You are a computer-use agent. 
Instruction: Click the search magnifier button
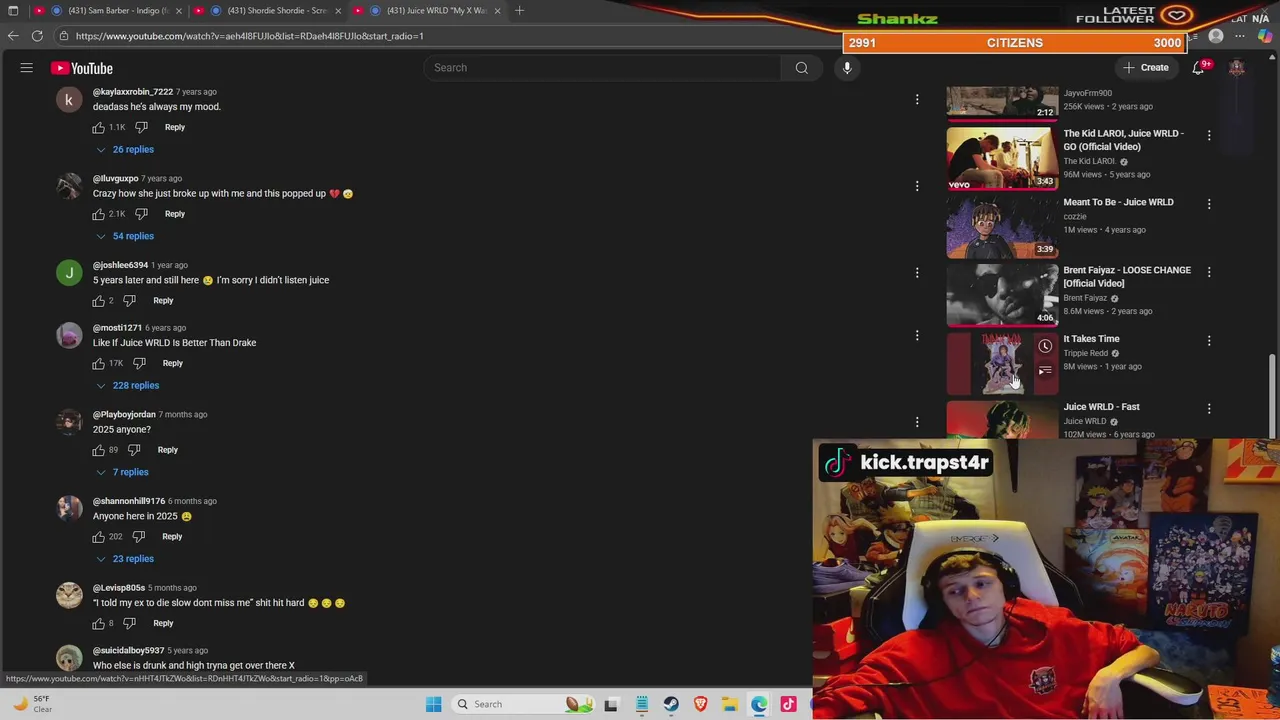pyautogui.click(x=801, y=68)
